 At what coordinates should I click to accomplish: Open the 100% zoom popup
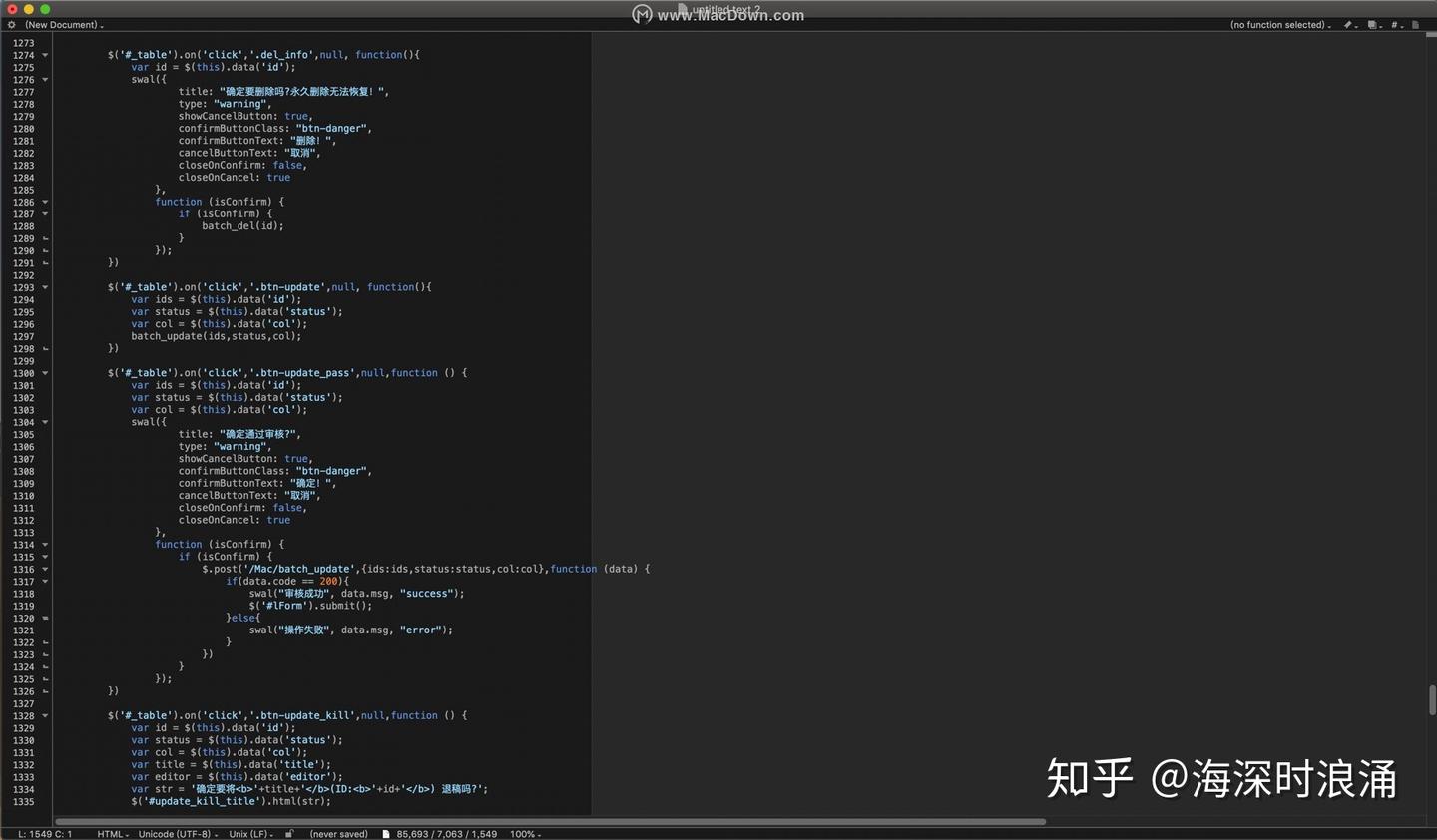525,834
